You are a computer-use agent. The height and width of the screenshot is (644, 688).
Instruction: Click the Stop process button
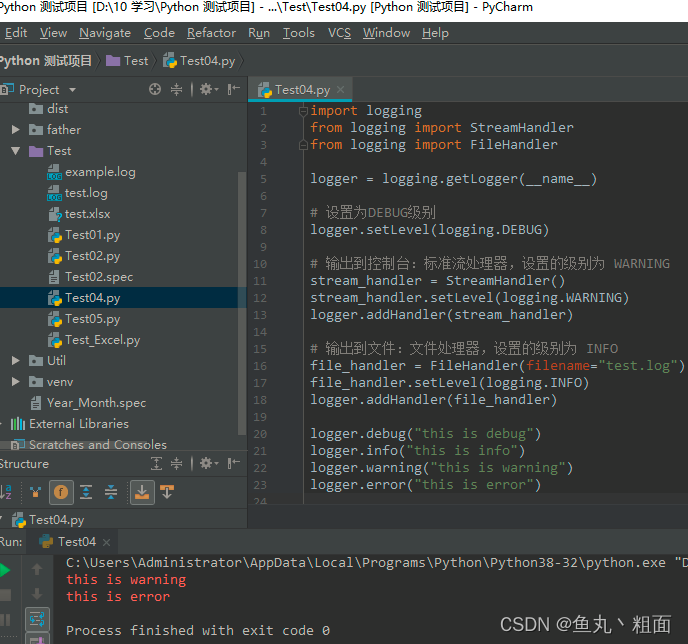(x=6, y=595)
